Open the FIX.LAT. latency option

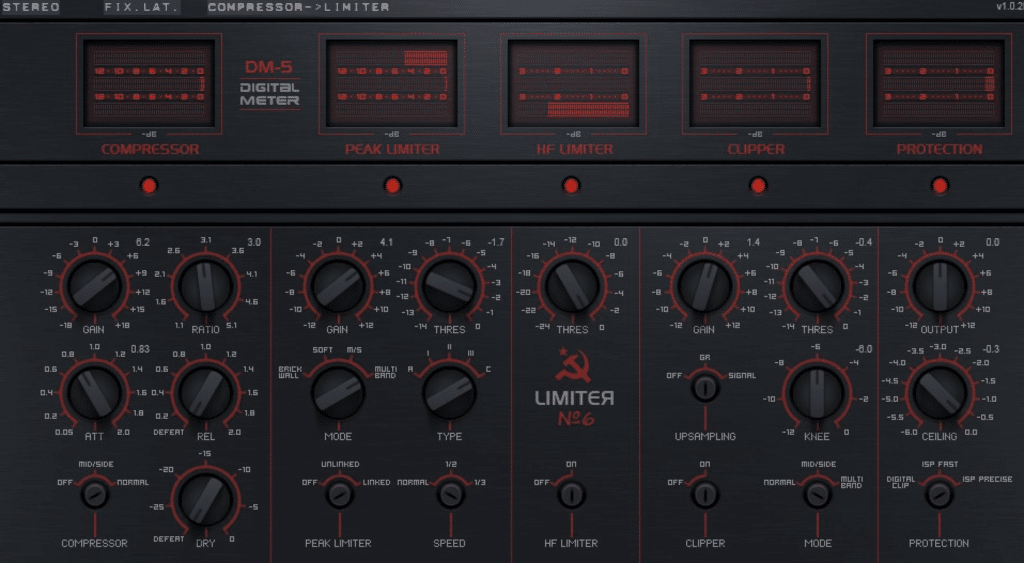(141, 7)
